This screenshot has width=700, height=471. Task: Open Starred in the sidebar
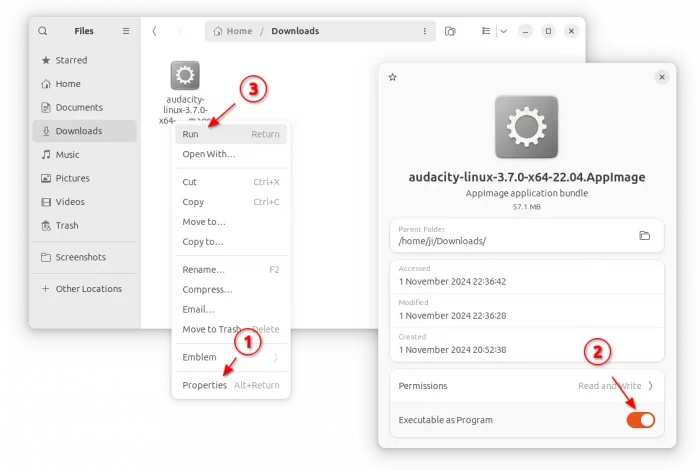(x=84, y=60)
